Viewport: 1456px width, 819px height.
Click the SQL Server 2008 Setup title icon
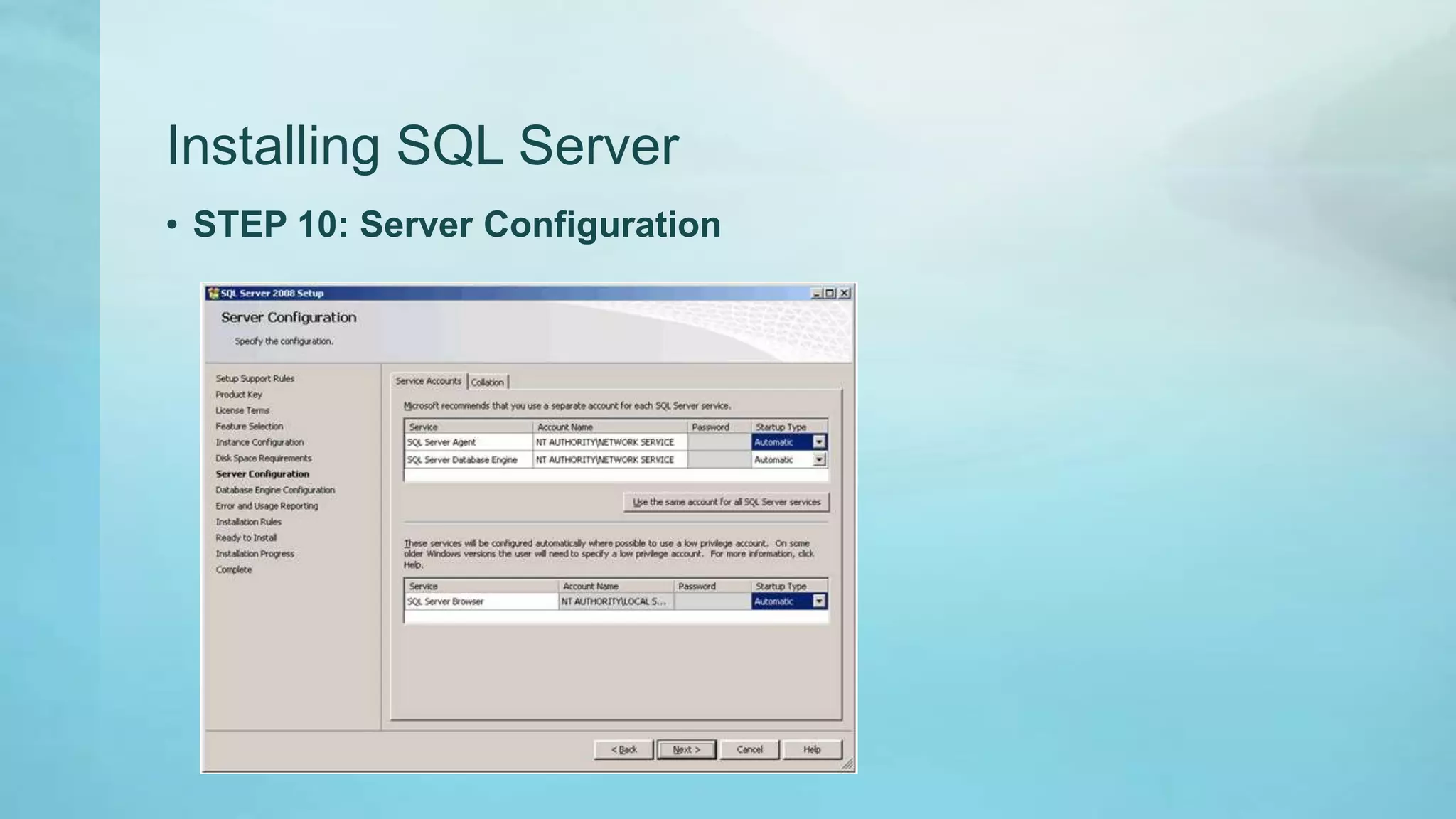[x=213, y=293]
